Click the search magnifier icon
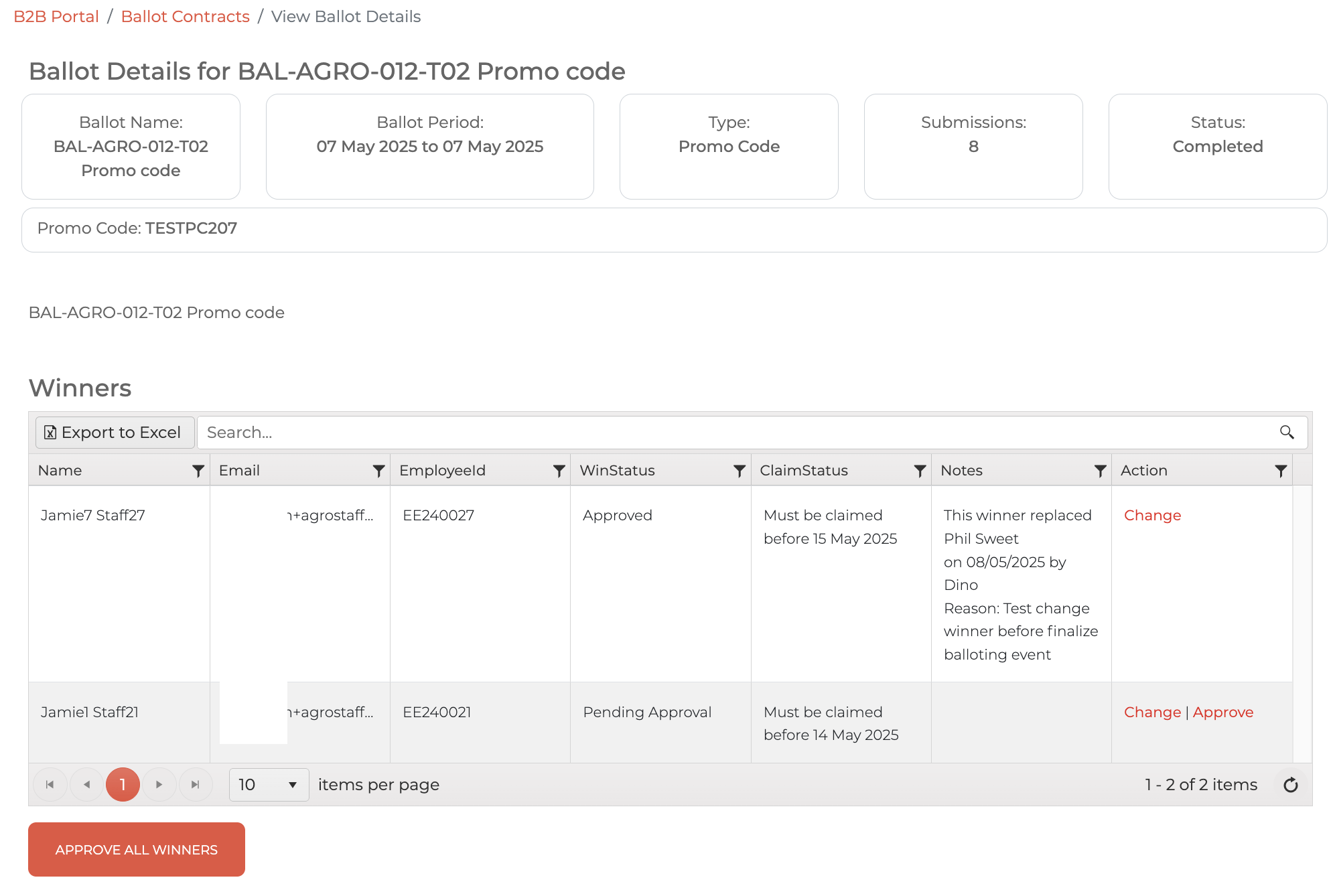Screen dimensions: 1333x896 coord(1287,433)
